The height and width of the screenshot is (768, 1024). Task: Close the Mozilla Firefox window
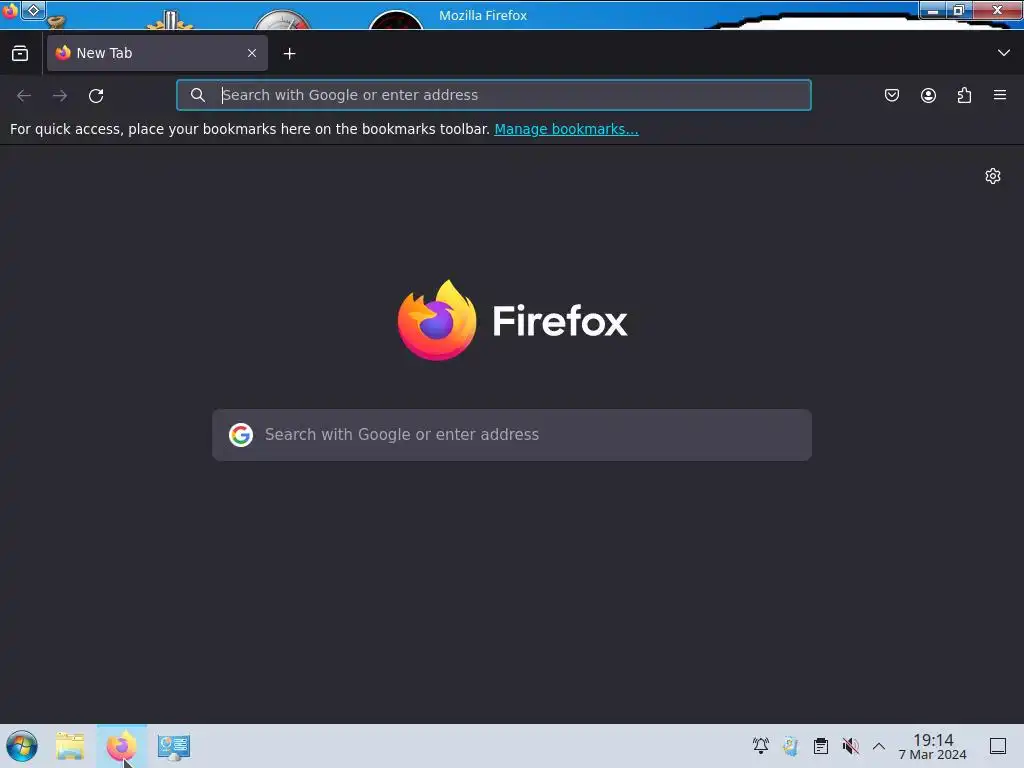click(x=997, y=10)
